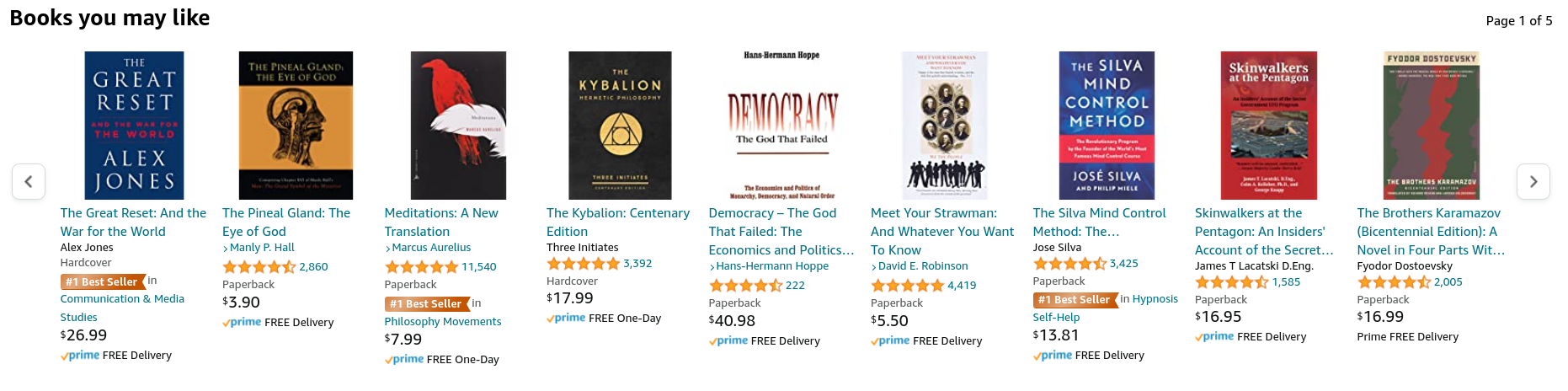View star ratings for The Pineal Gland

coord(259,267)
